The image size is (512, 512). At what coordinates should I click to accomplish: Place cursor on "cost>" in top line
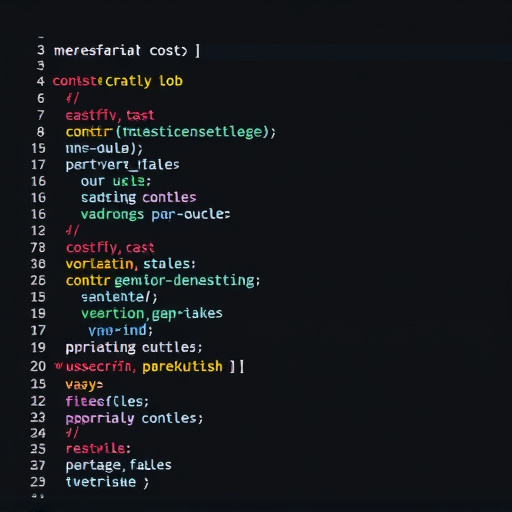point(168,51)
